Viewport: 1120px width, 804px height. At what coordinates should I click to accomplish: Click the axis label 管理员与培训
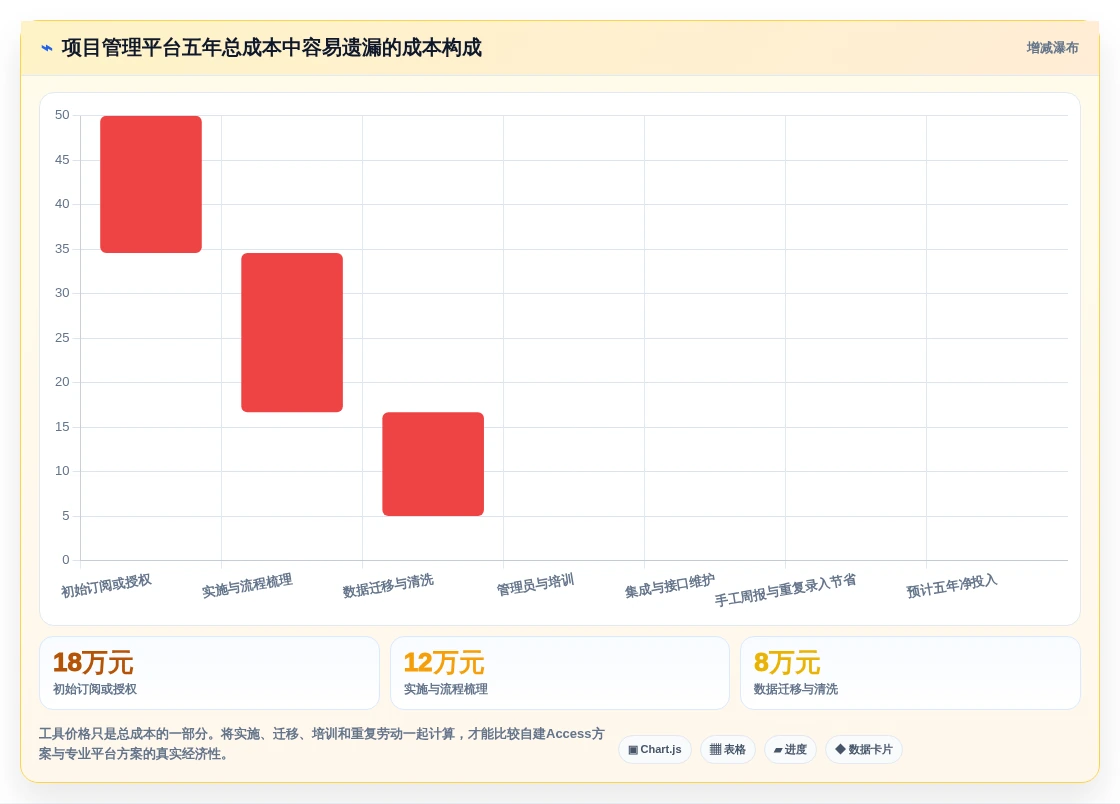535,585
